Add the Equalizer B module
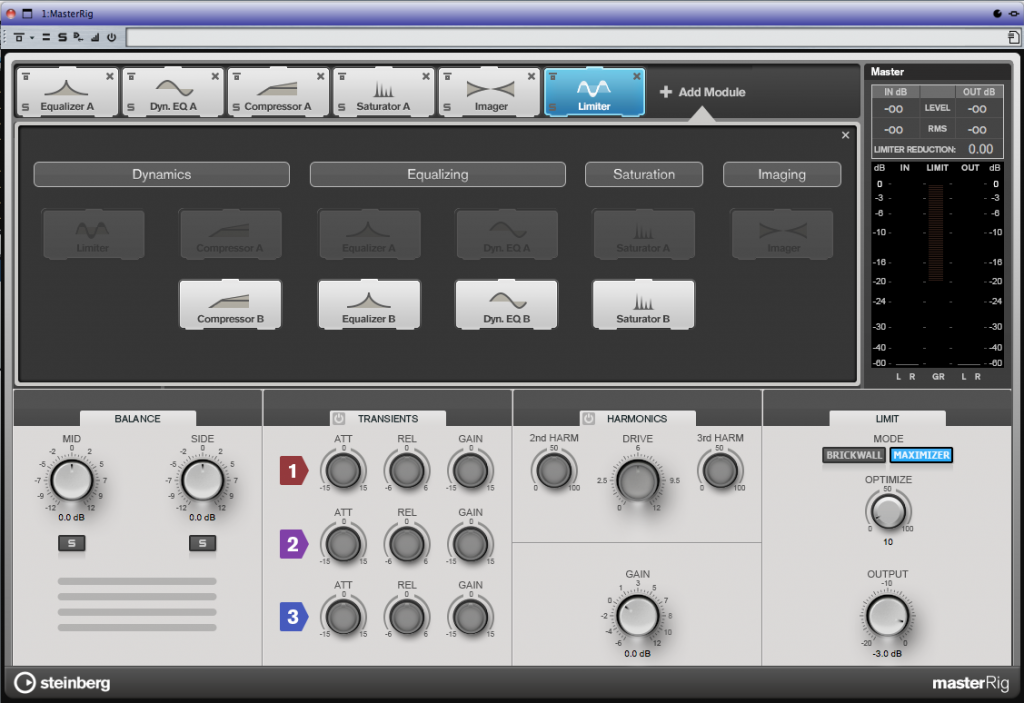1024x703 pixels. point(369,304)
